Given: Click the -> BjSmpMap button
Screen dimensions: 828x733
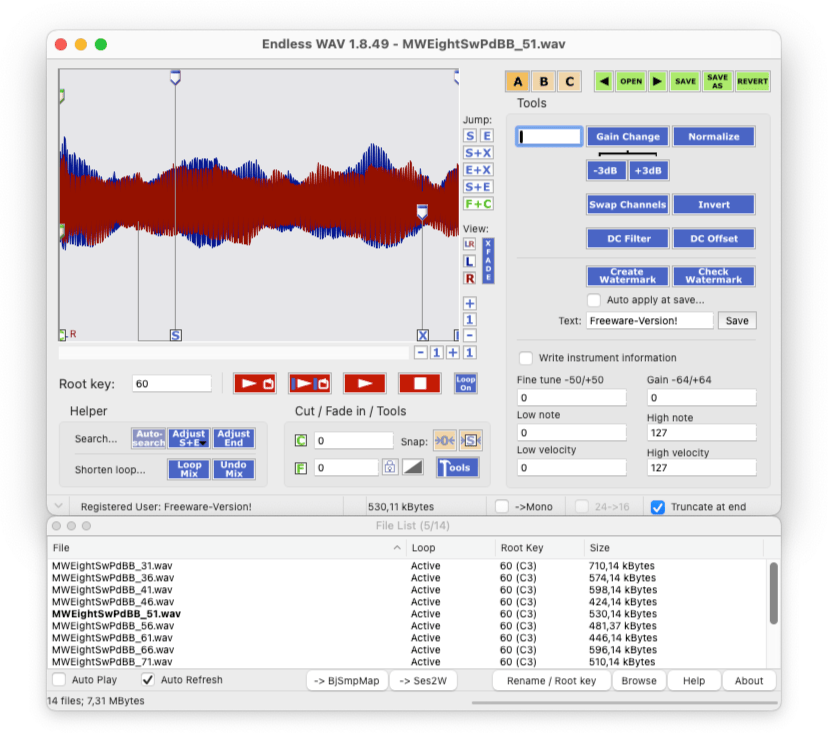Looking at the screenshot, I should (347, 681).
